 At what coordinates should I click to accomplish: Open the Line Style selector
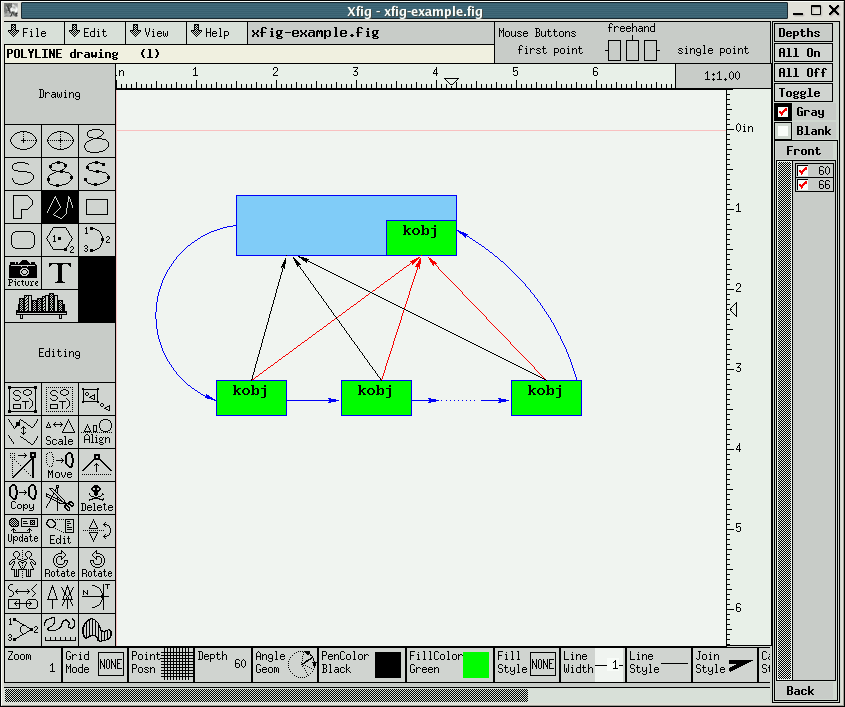[659, 664]
